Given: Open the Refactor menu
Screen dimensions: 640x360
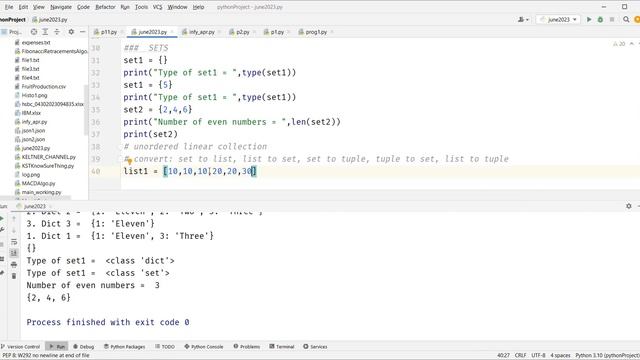Looking at the screenshot, I should coord(105,7).
